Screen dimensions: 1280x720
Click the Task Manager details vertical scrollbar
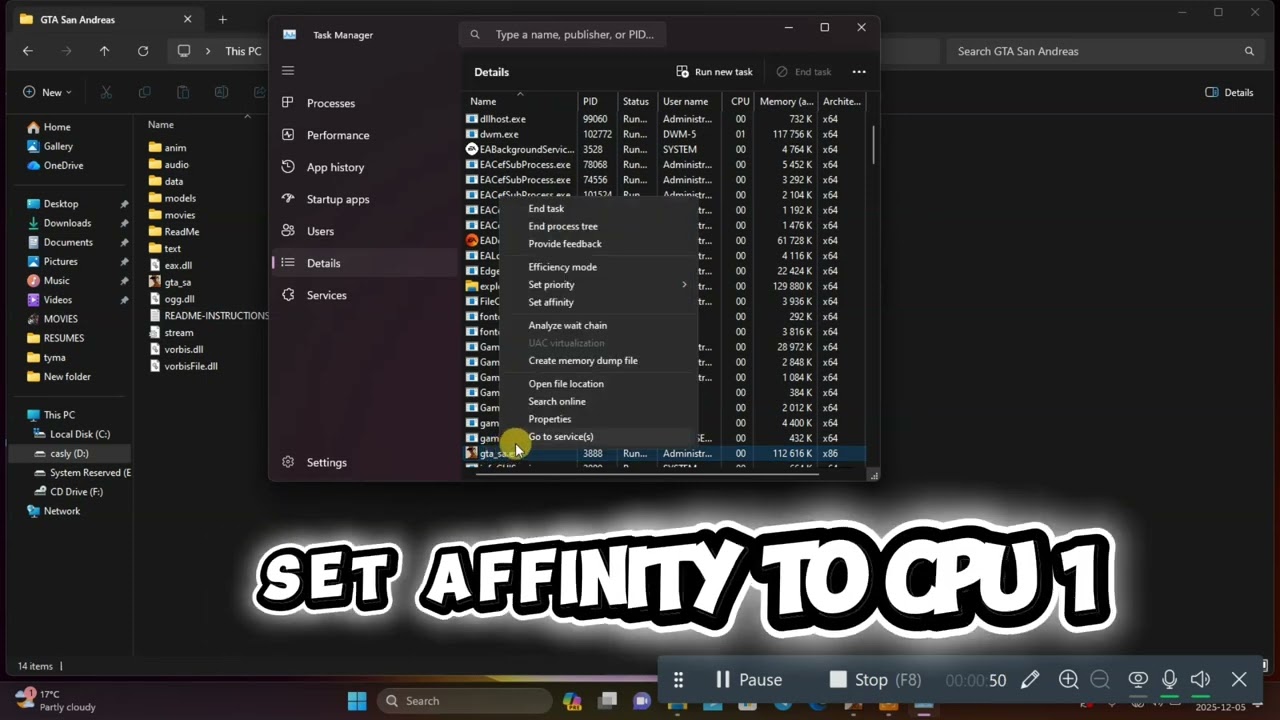click(x=873, y=145)
